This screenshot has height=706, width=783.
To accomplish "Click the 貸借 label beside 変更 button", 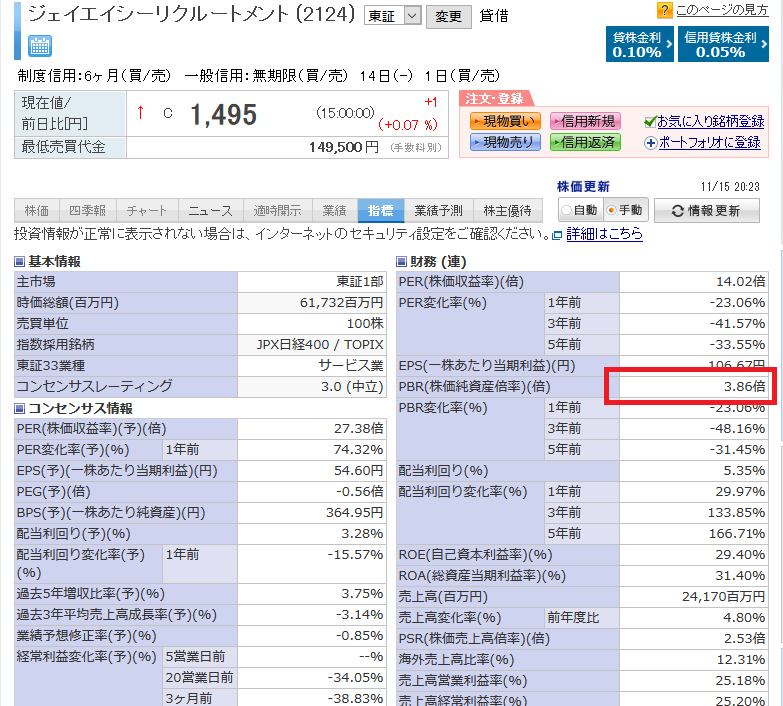I will (x=493, y=16).
